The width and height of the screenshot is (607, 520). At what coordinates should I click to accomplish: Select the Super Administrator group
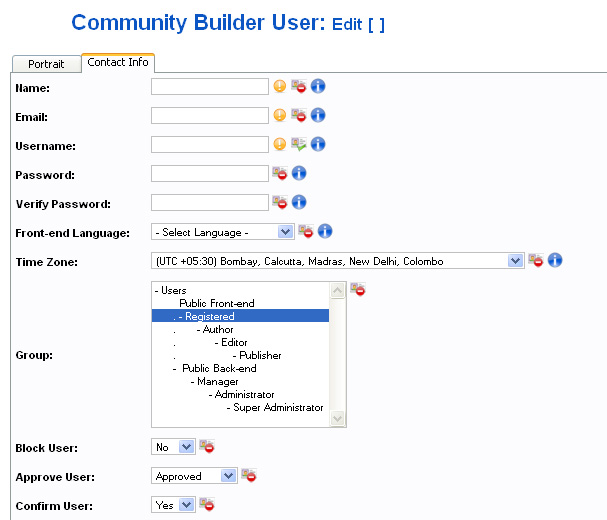pos(240,407)
